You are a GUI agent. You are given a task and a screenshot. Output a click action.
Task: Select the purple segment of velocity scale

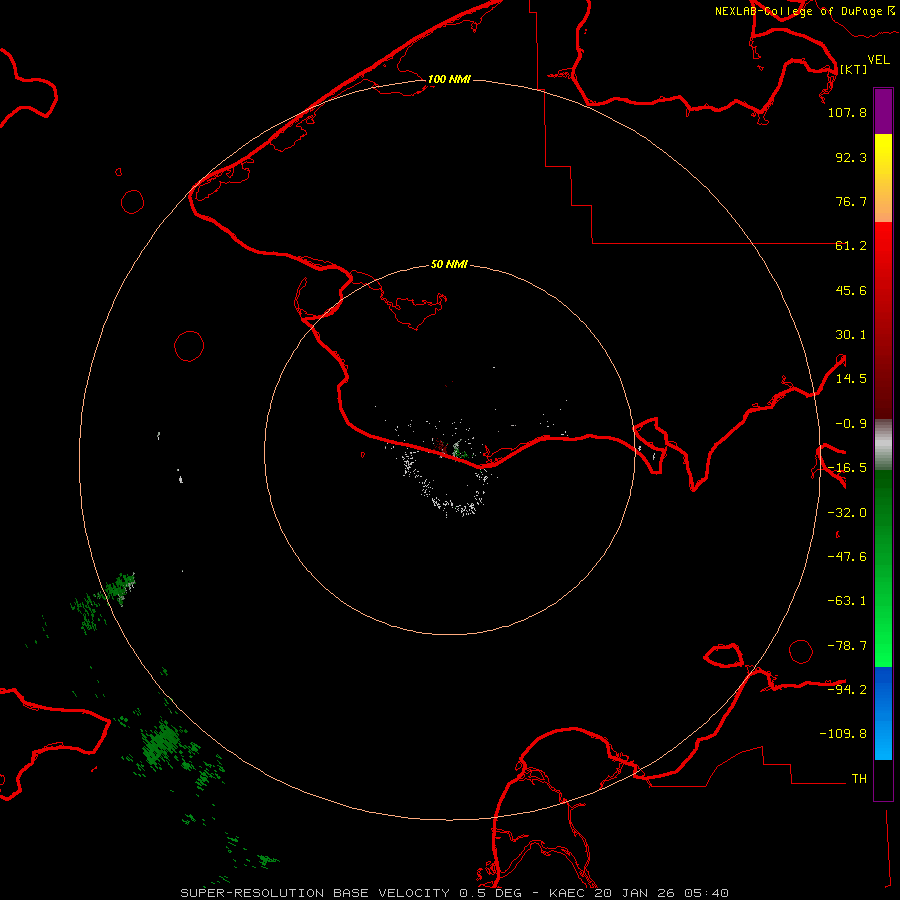click(883, 111)
